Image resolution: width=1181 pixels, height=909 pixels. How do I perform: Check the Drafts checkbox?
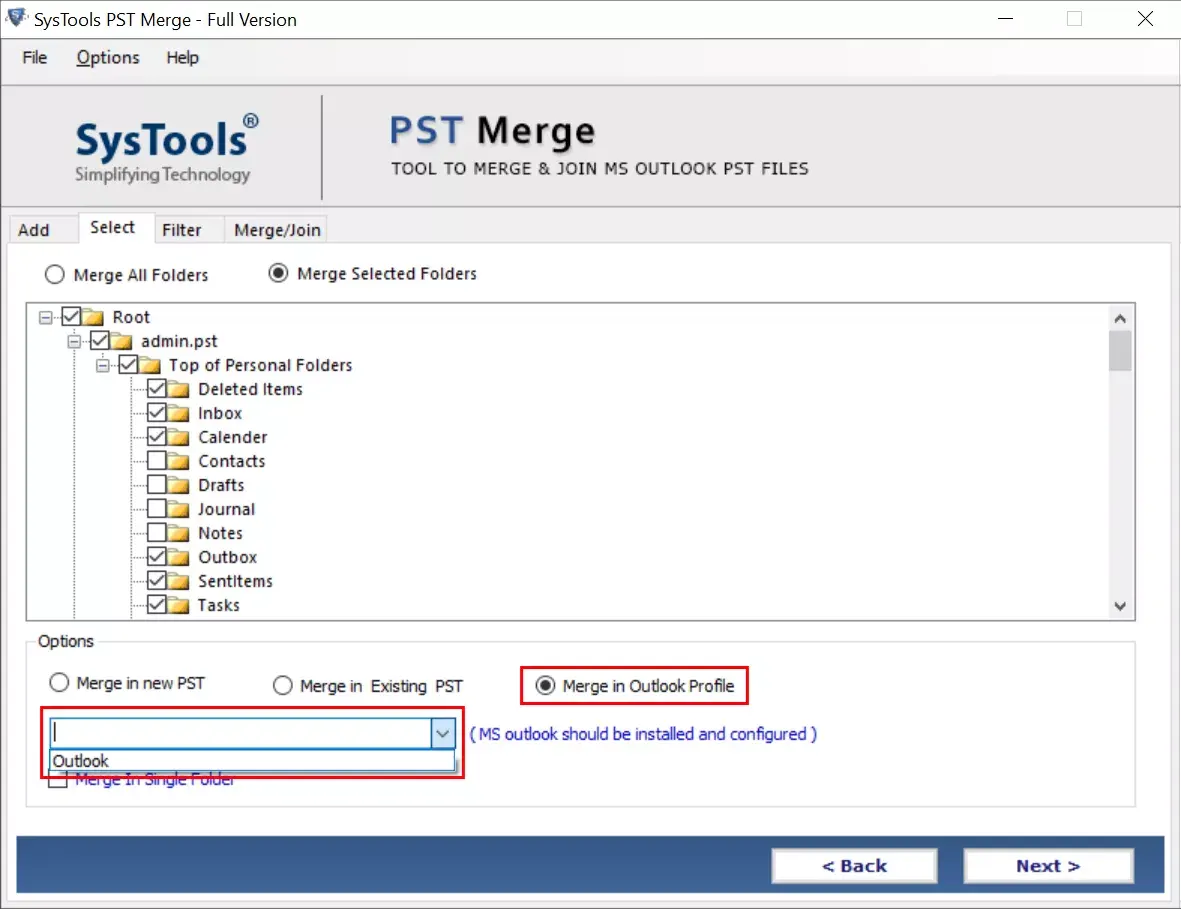coord(157,484)
